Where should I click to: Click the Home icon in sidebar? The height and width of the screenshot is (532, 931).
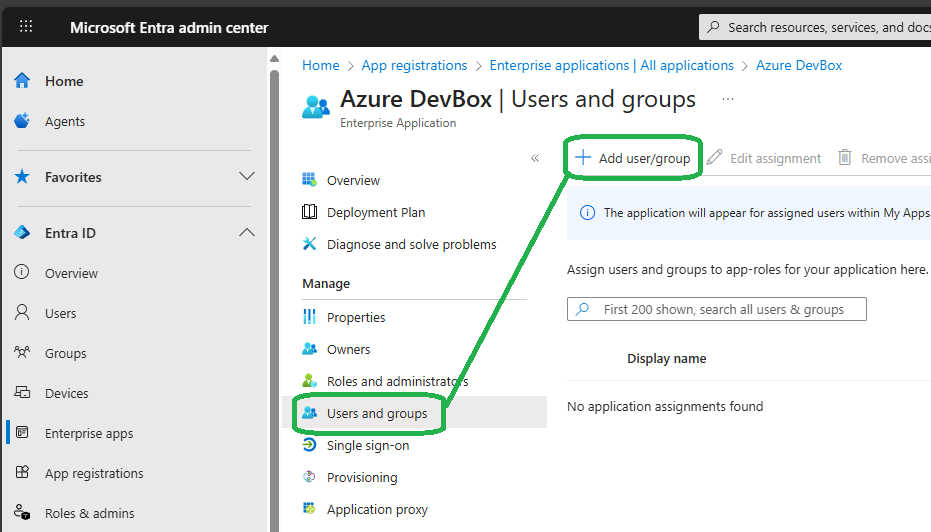click(22, 81)
